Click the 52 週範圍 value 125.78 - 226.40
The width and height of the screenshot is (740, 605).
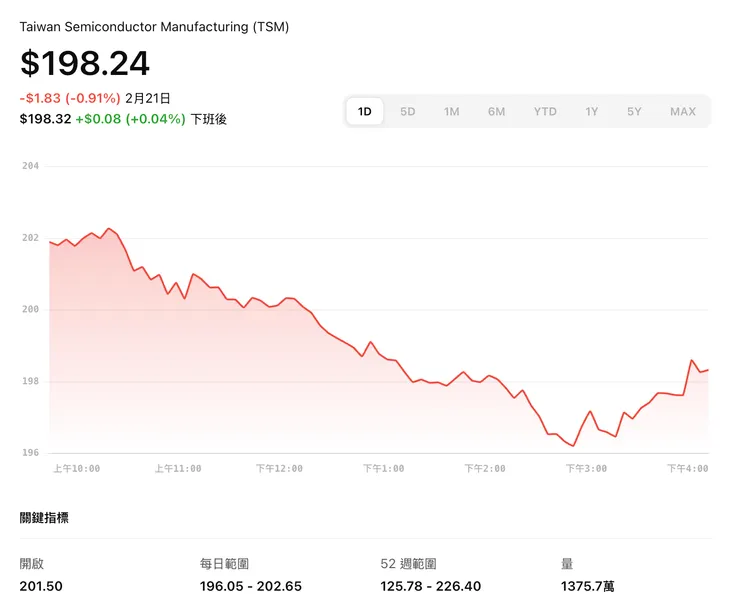click(x=431, y=586)
